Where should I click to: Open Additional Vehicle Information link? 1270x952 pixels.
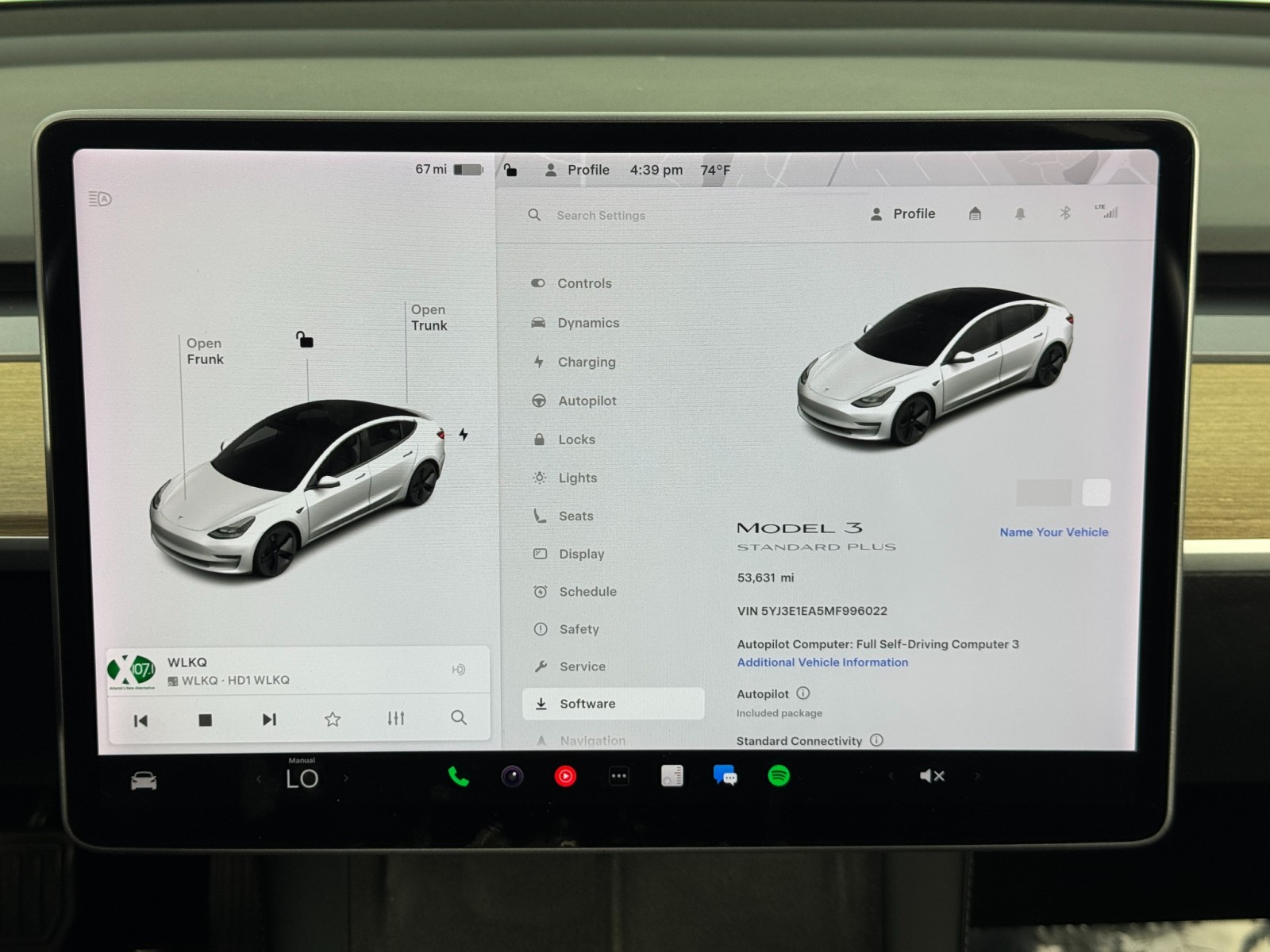[x=822, y=662]
